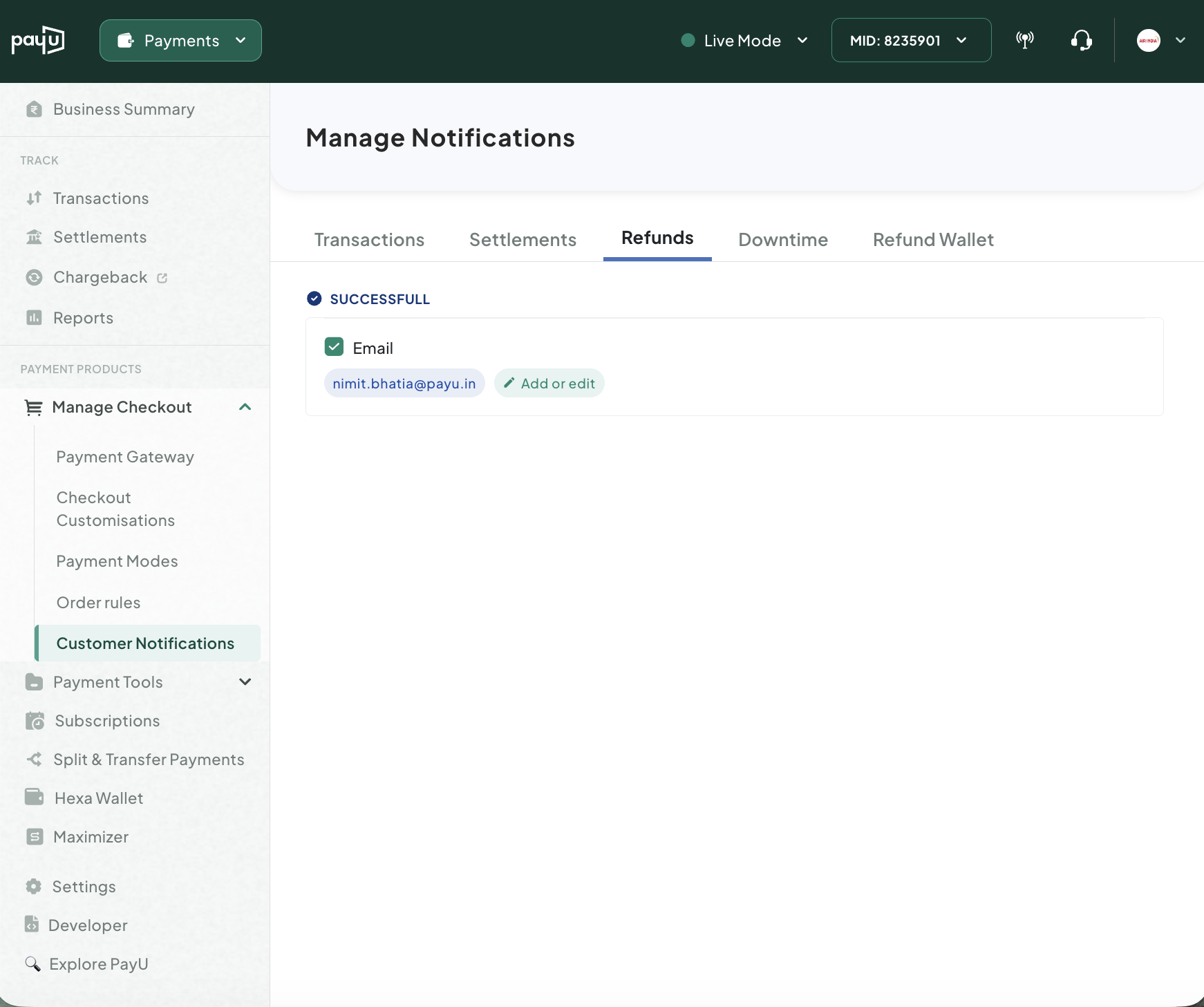The width and height of the screenshot is (1204, 1007).
Task: Click the Transactions arrows icon in sidebar
Action: coord(34,198)
